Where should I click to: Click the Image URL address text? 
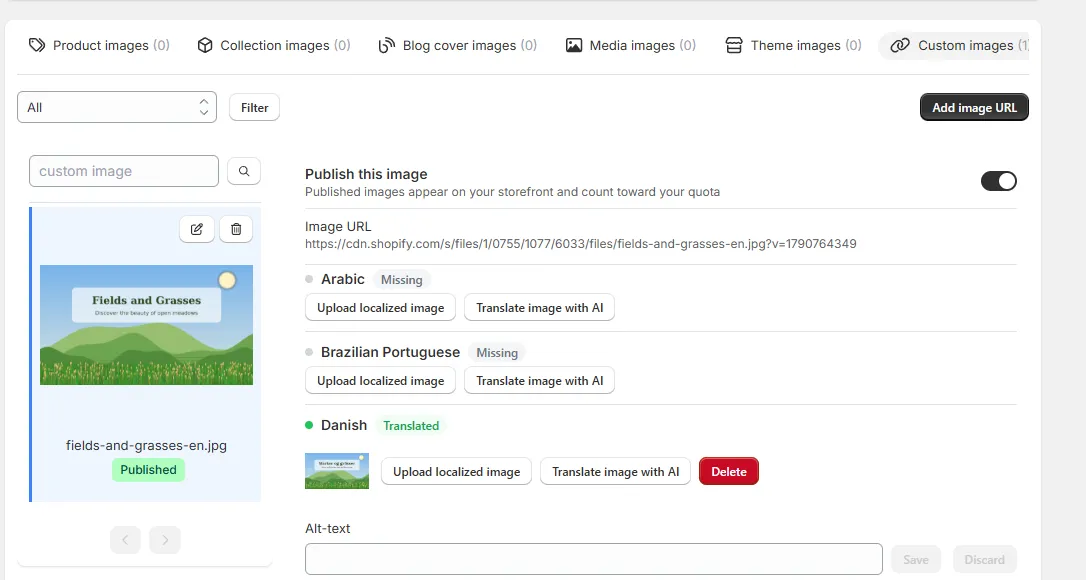pos(580,244)
